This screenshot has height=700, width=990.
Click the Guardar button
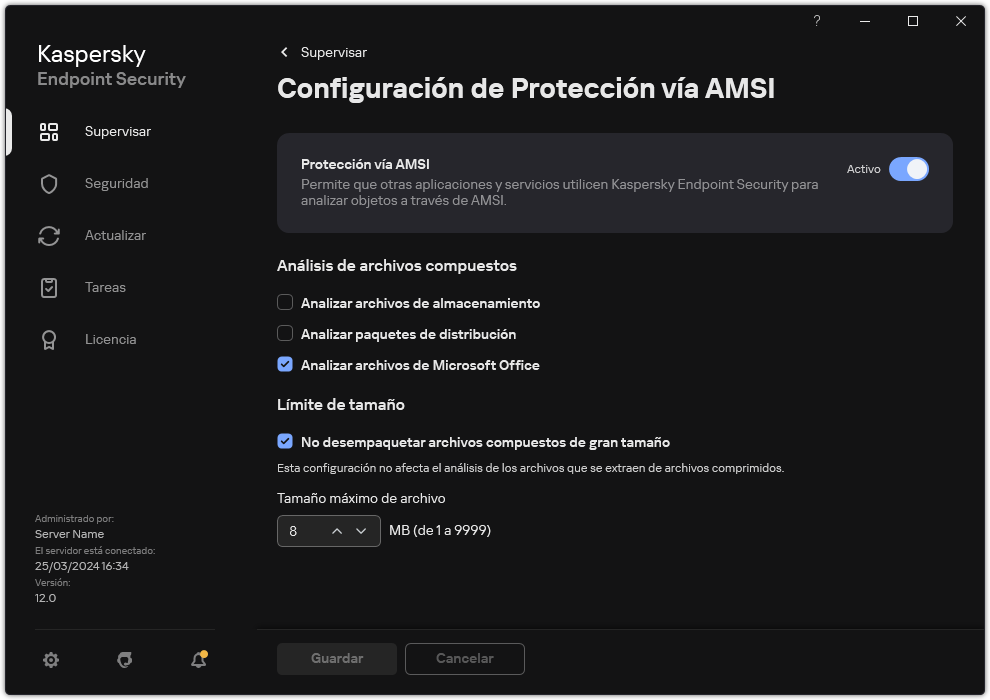pyautogui.click(x=336, y=658)
